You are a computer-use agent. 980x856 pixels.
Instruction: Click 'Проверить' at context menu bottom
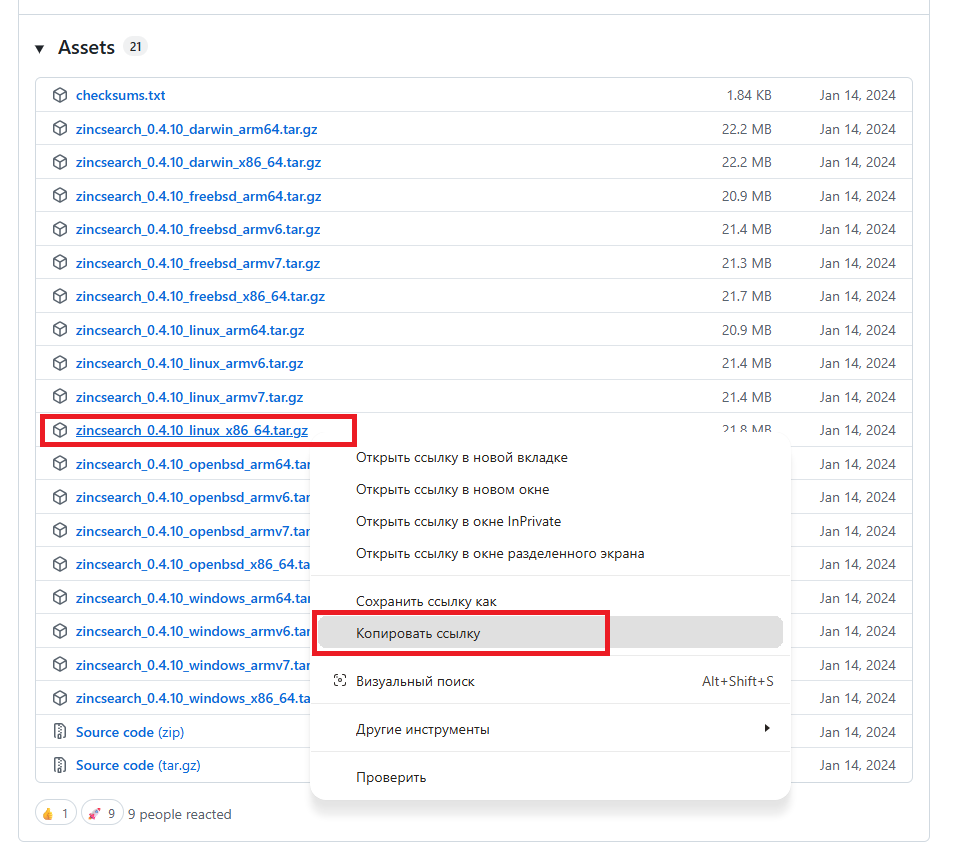(x=391, y=777)
